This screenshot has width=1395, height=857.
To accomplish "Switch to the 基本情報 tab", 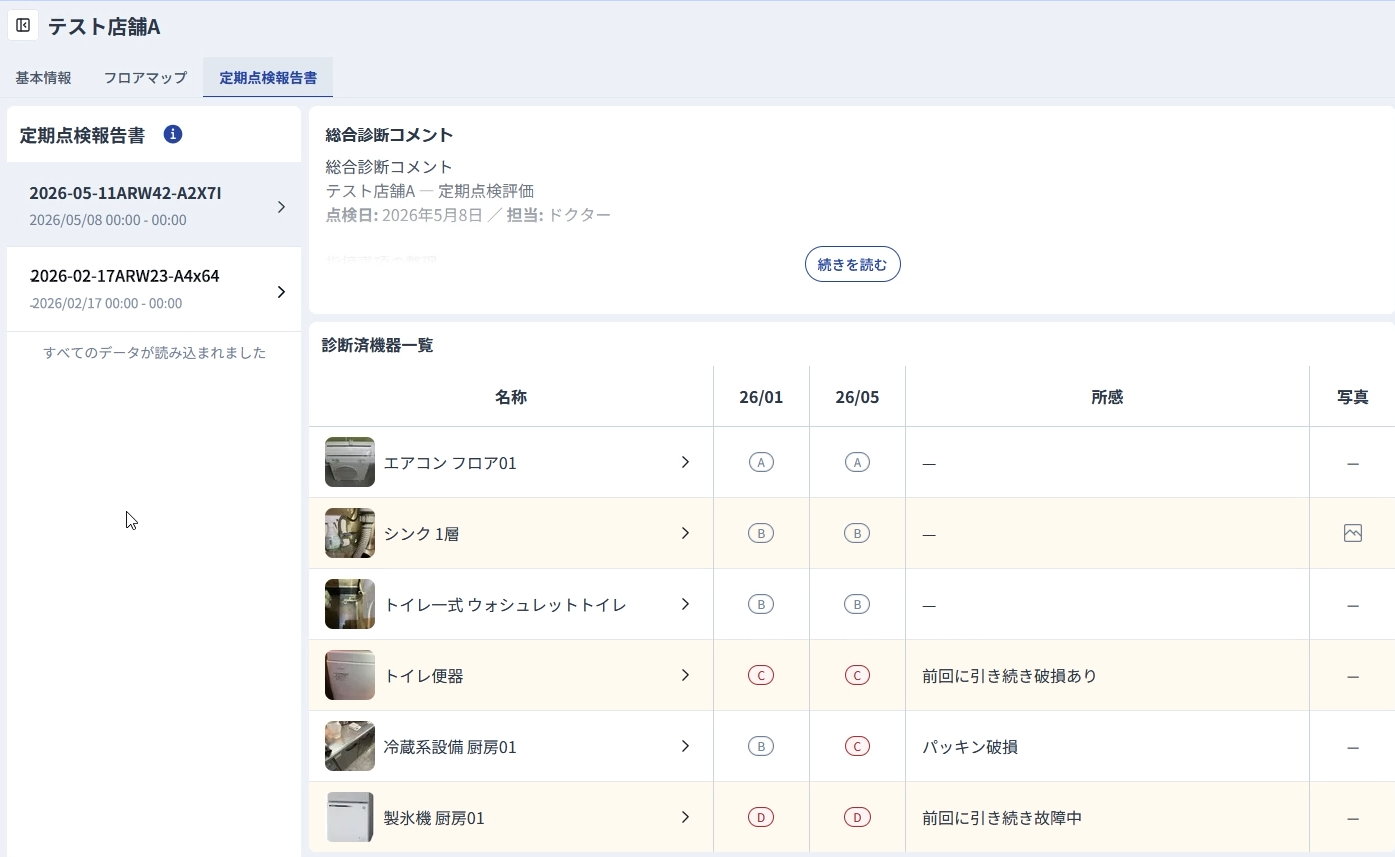I will [x=43, y=77].
